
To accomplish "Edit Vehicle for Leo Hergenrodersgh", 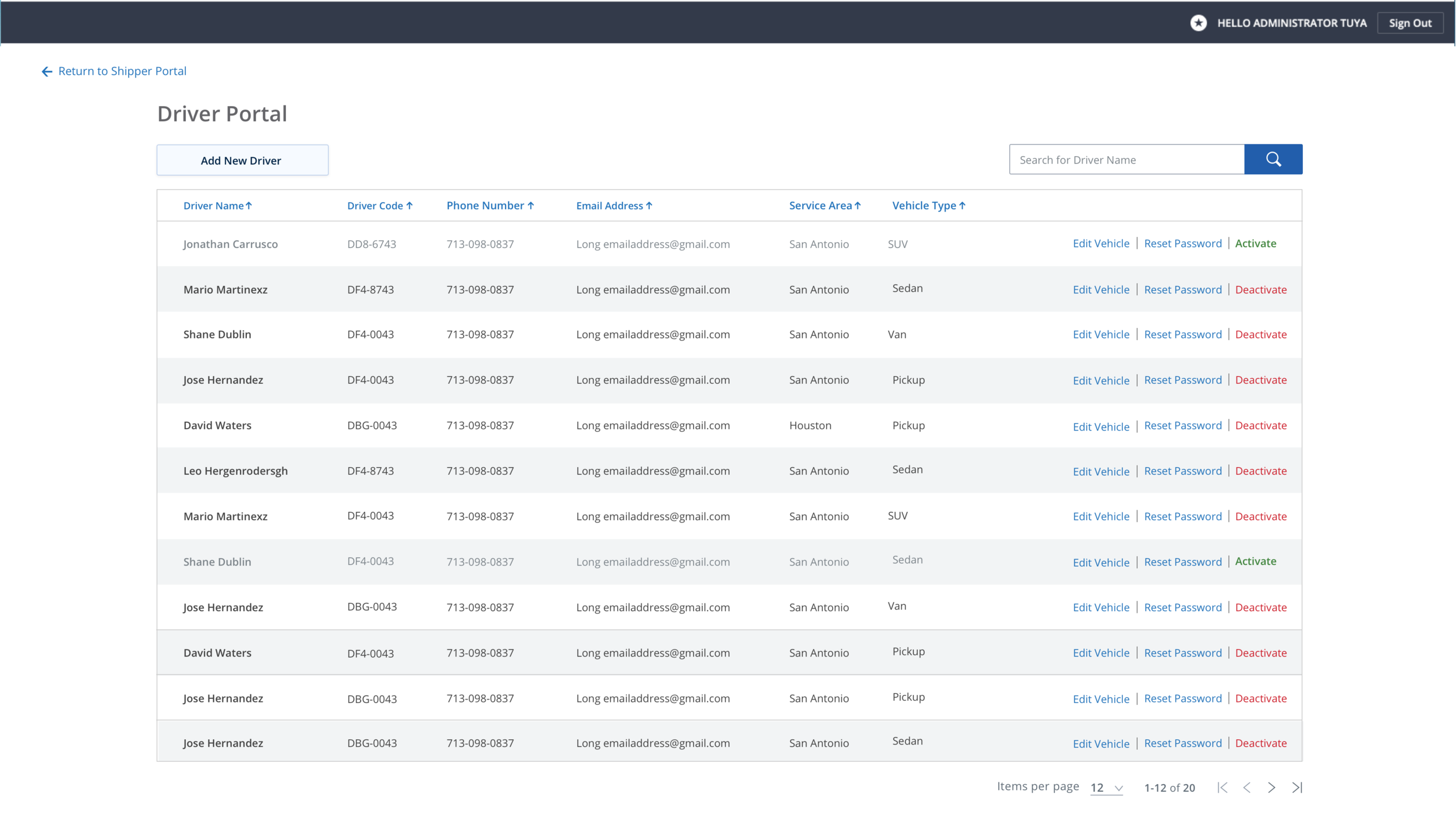I will coord(1101,471).
